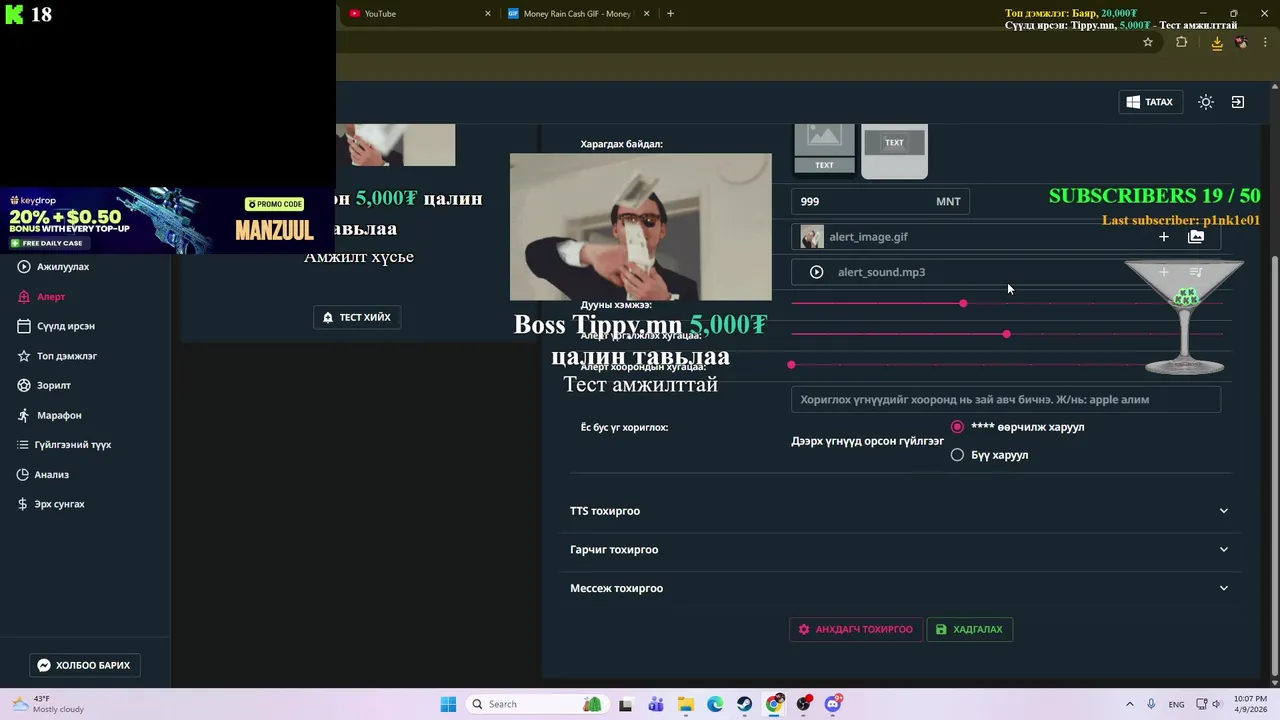
Task: Click the ТЕСТ ХИЙХ test button
Action: click(x=357, y=317)
